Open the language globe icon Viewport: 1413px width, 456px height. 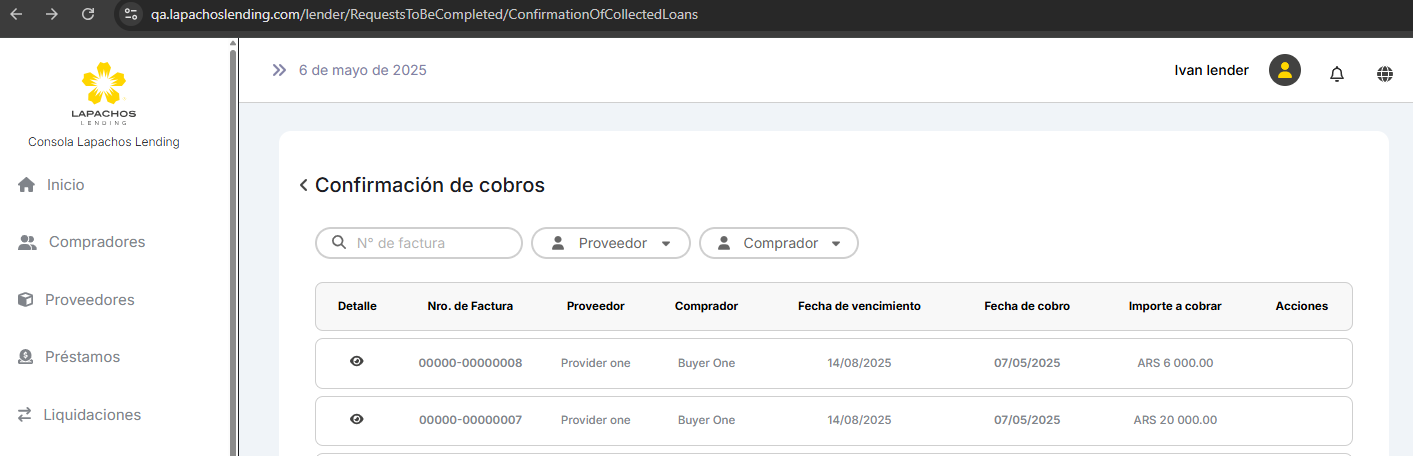[1385, 73]
